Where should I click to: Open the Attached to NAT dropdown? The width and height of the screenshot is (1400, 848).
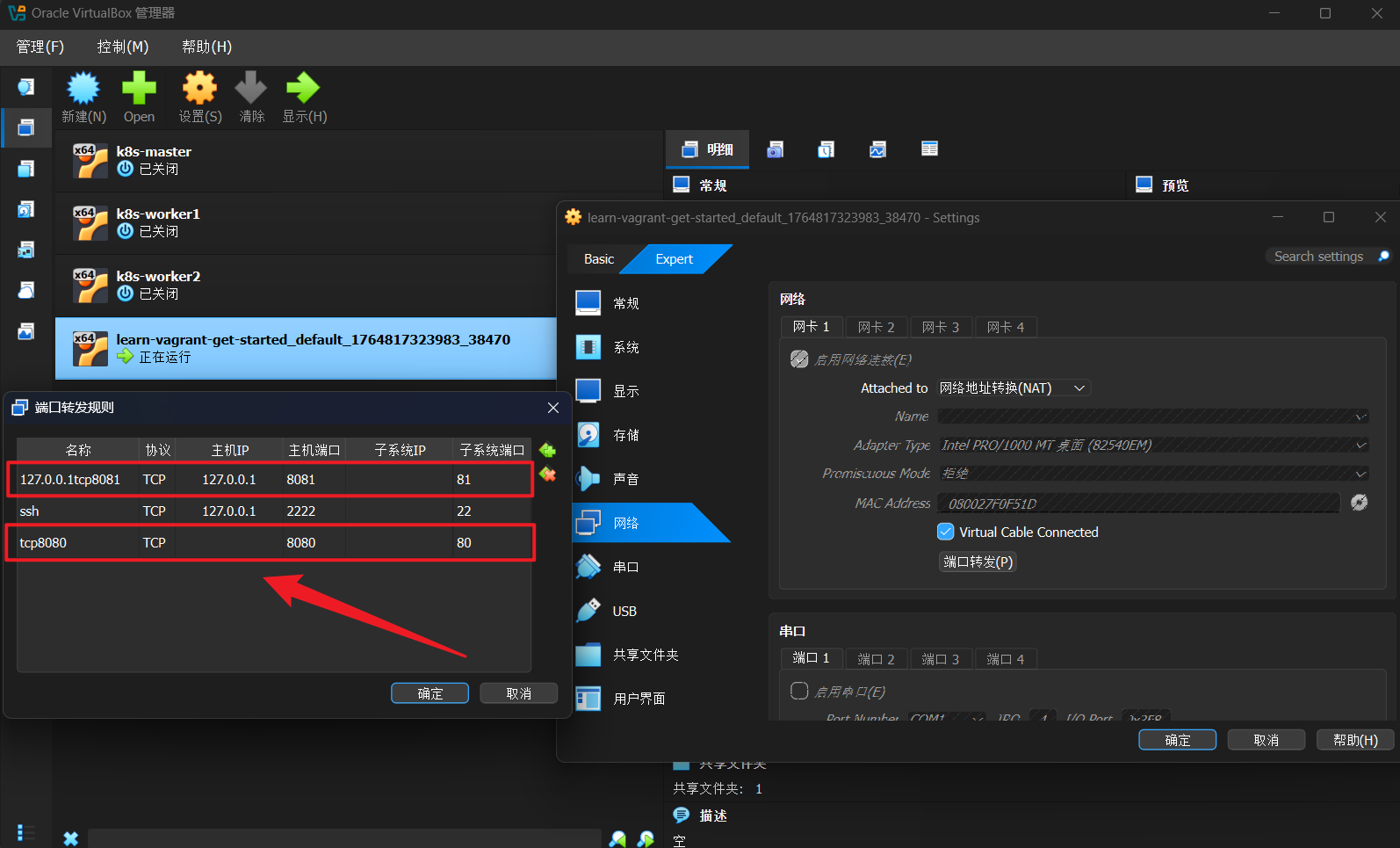pos(1014,388)
